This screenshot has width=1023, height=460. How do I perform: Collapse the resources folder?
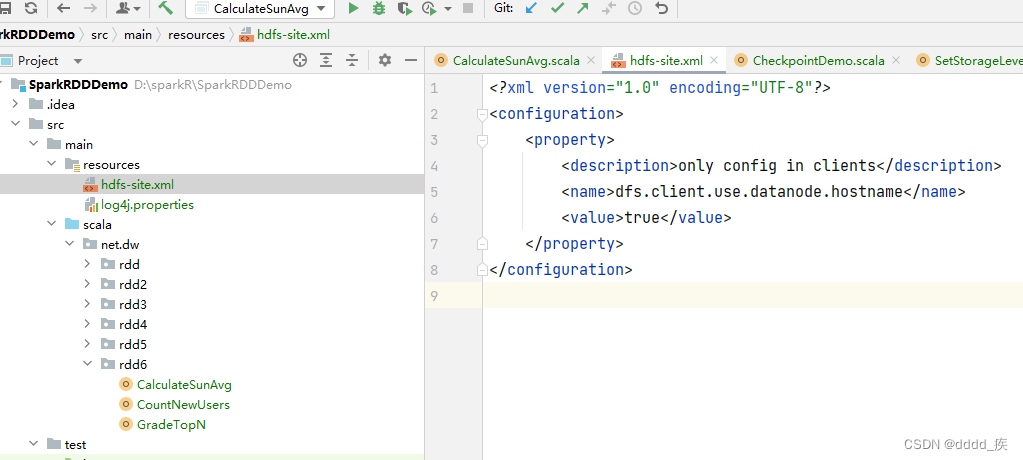(x=52, y=164)
